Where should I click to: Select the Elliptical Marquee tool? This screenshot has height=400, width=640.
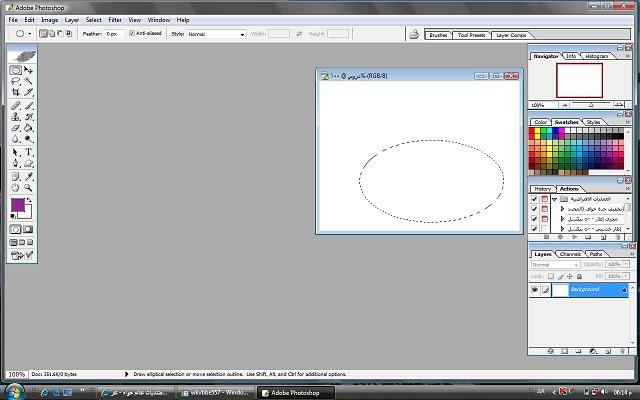(x=16, y=71)
